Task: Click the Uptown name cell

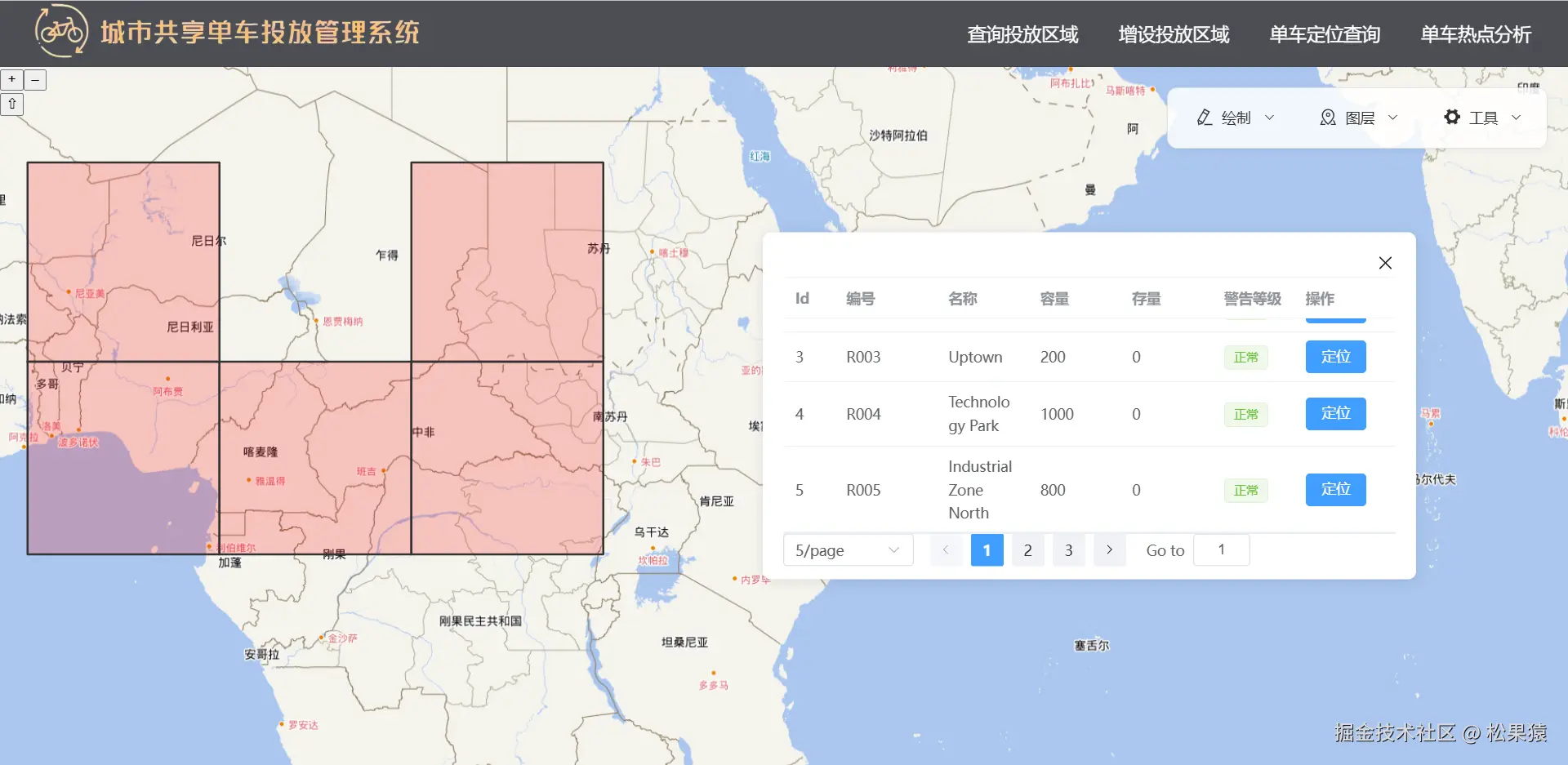Action: click(x=975, y=357)
